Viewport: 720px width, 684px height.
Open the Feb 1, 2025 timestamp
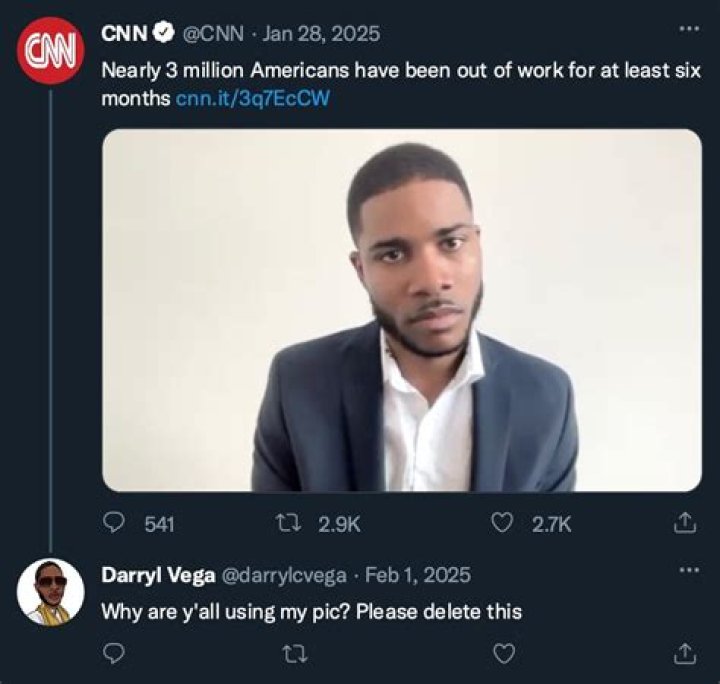click(x=419, y=575)
